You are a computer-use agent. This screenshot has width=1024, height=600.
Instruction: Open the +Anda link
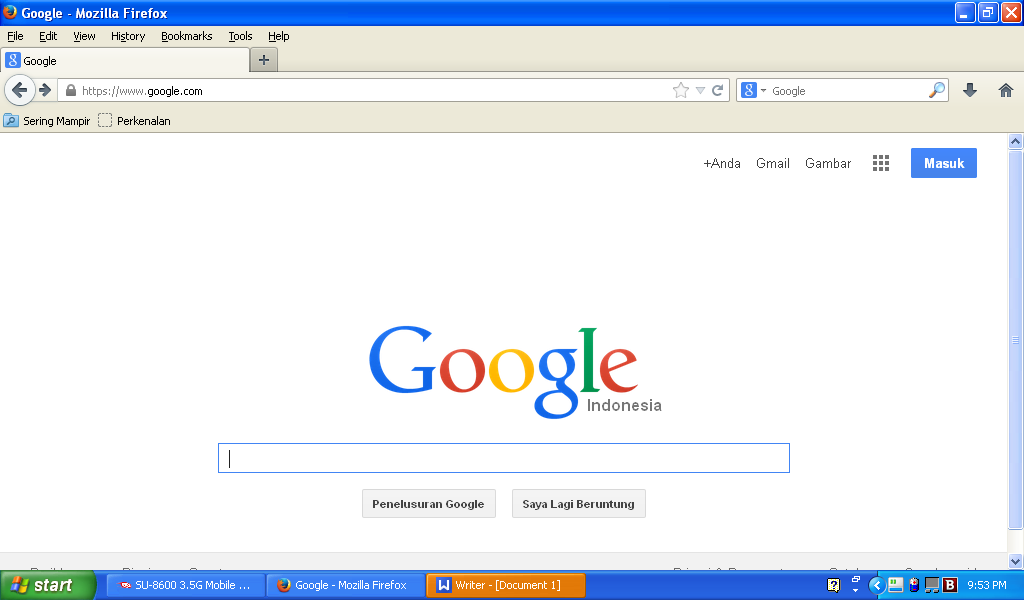722,163
